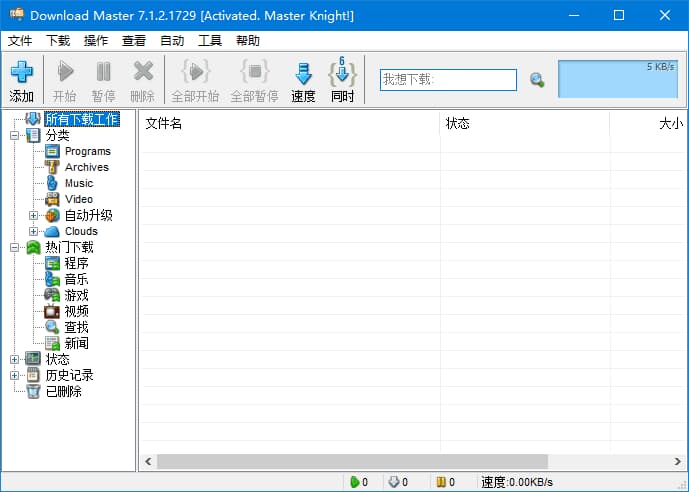Image resolution: width=689 pixels, height=492 pixels.
Task: Click the blue speed graph panel
Action: pyautogui.click(x=617, y=79)
